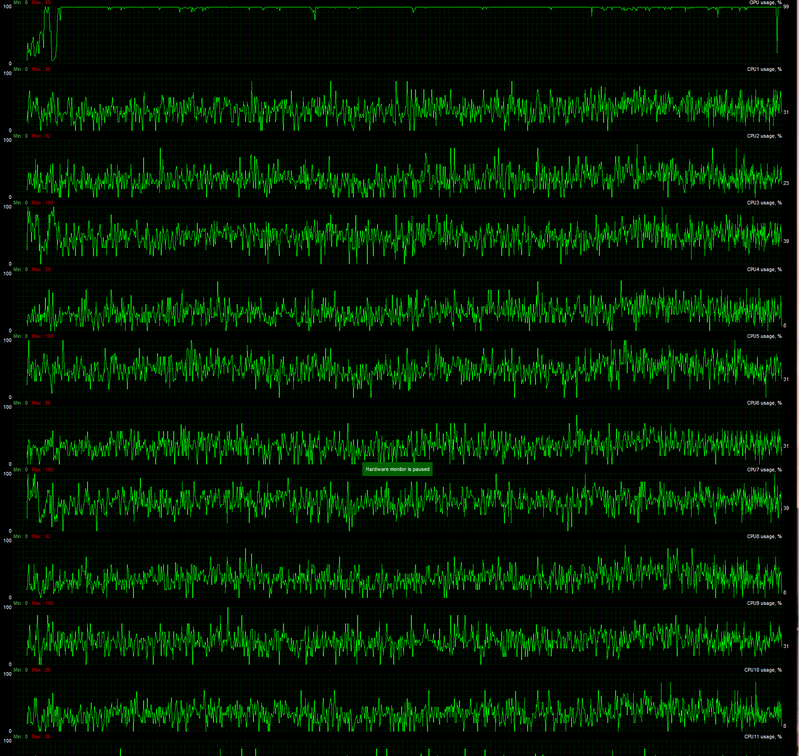Click inside the CPU9 usage graph
The height and width of the screenshot is (756, 800).
pyautogui.click(x=397, y=636)
